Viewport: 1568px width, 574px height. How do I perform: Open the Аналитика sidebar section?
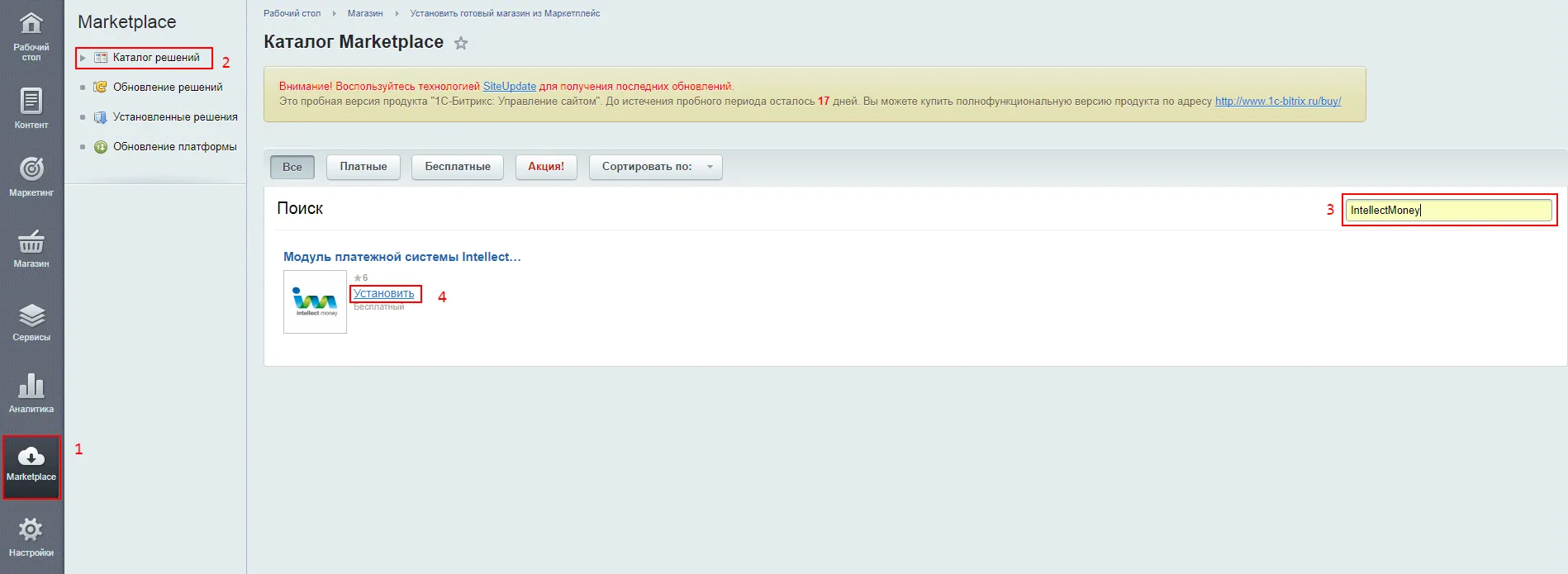[31, 393]
